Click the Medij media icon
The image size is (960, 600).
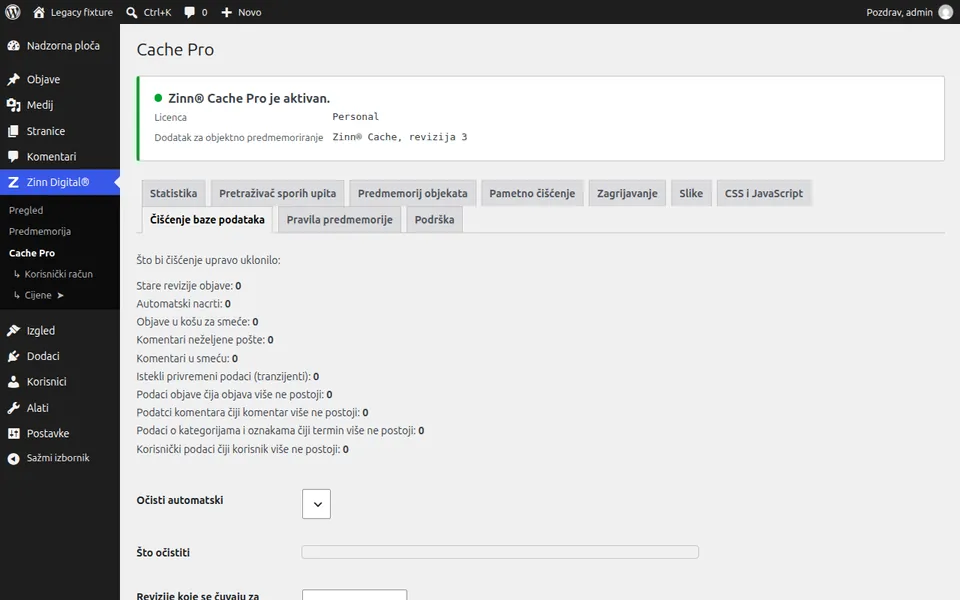[x=13, y=105]
